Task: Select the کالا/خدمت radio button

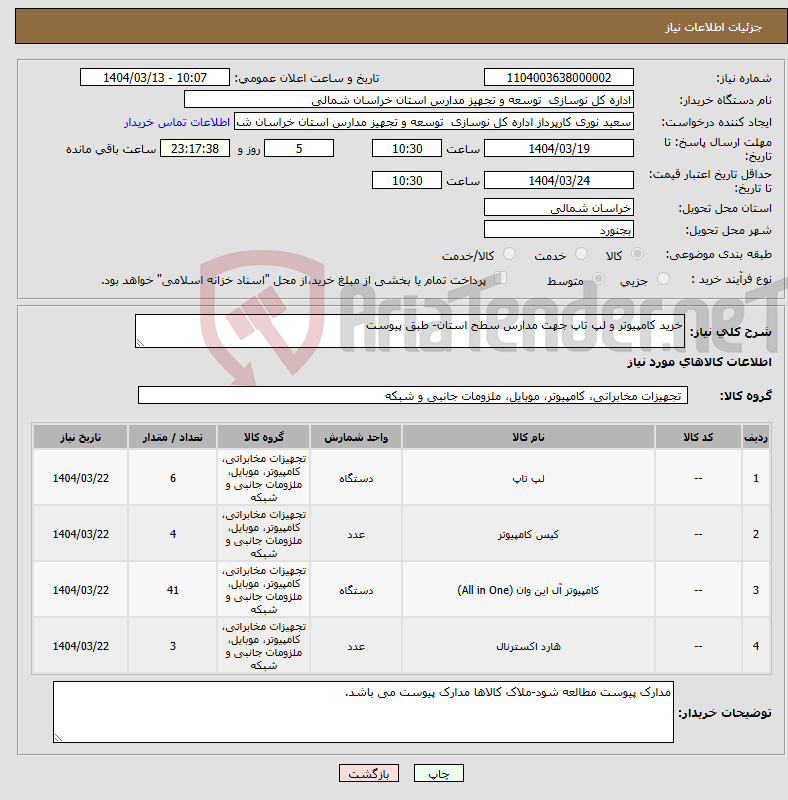Action: point(509,254)
